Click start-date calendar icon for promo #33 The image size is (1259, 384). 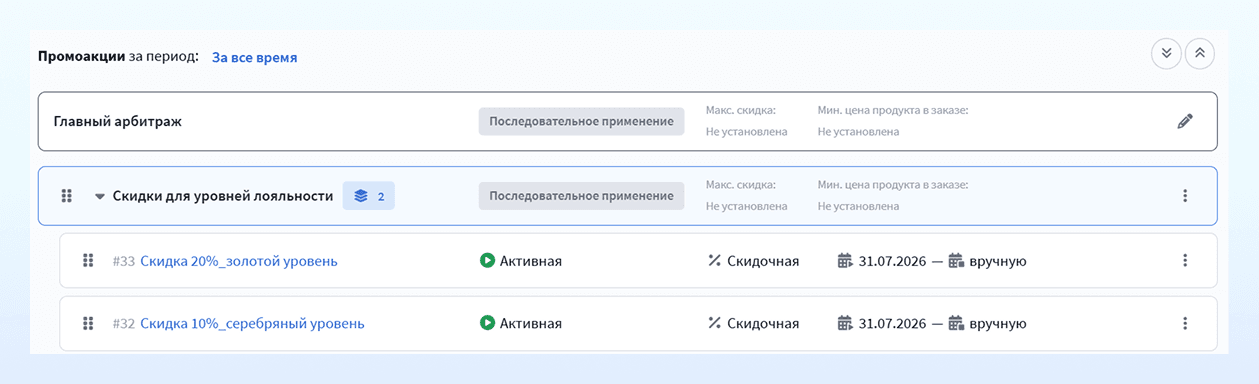coord(845,261)
